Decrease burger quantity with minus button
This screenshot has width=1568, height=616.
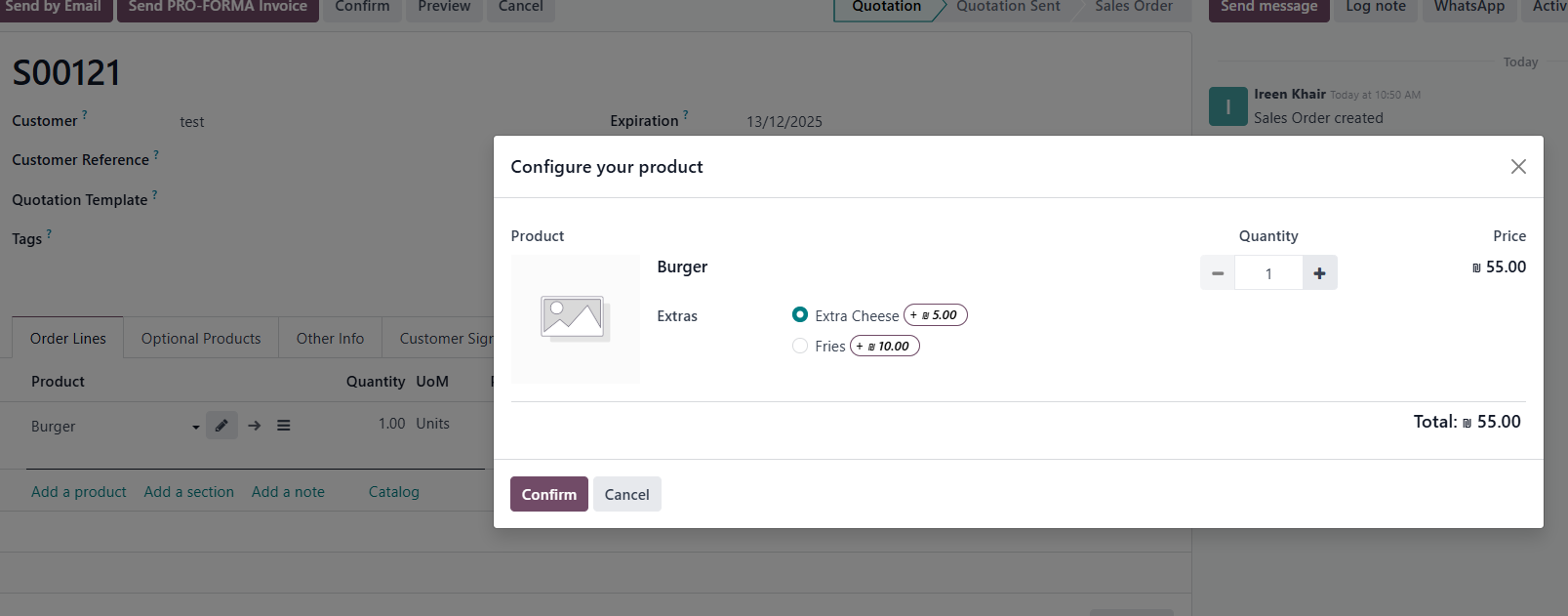pyautogui.click(x=1217, y=273)
